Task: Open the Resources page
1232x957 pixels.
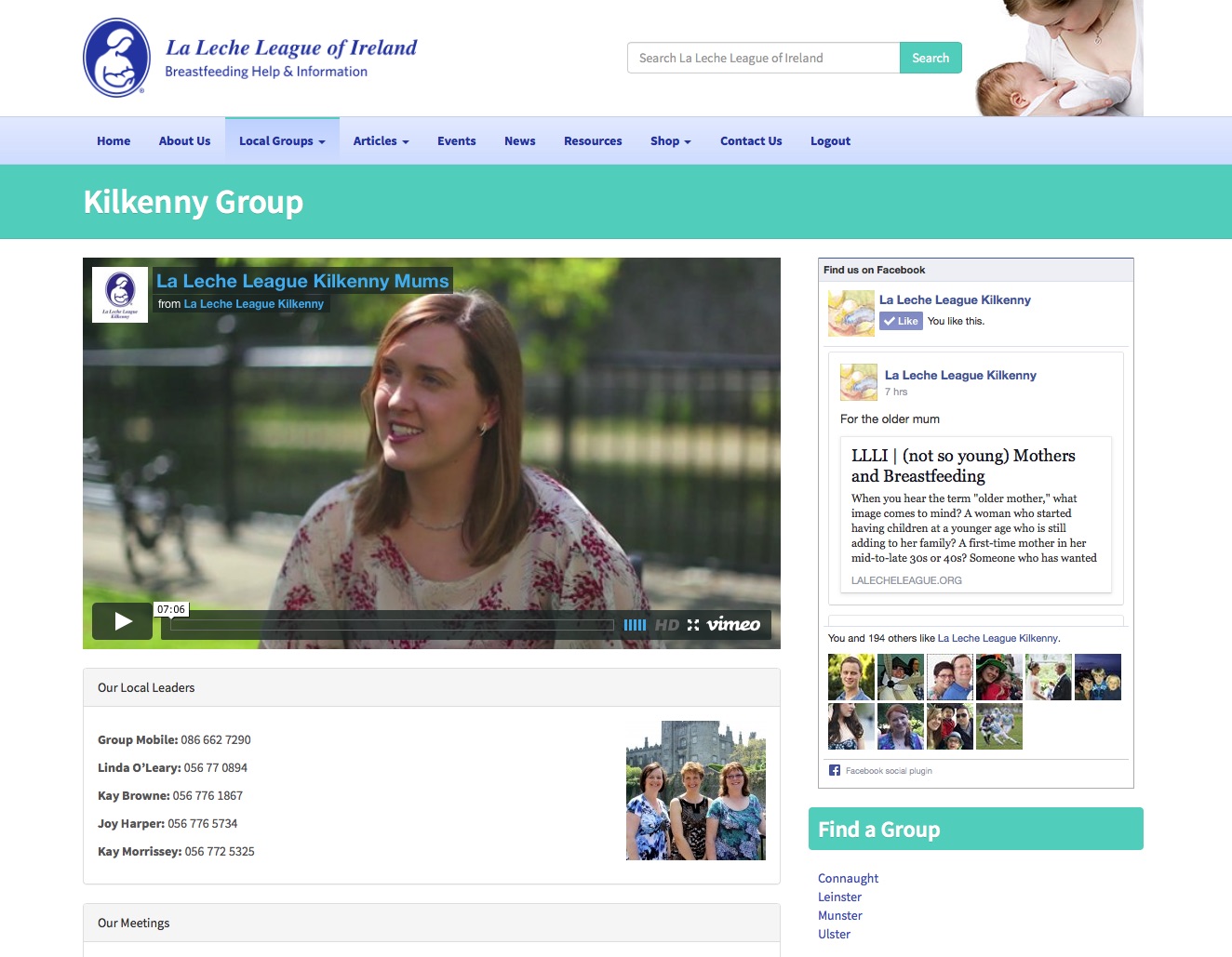Action: [593, 141]
